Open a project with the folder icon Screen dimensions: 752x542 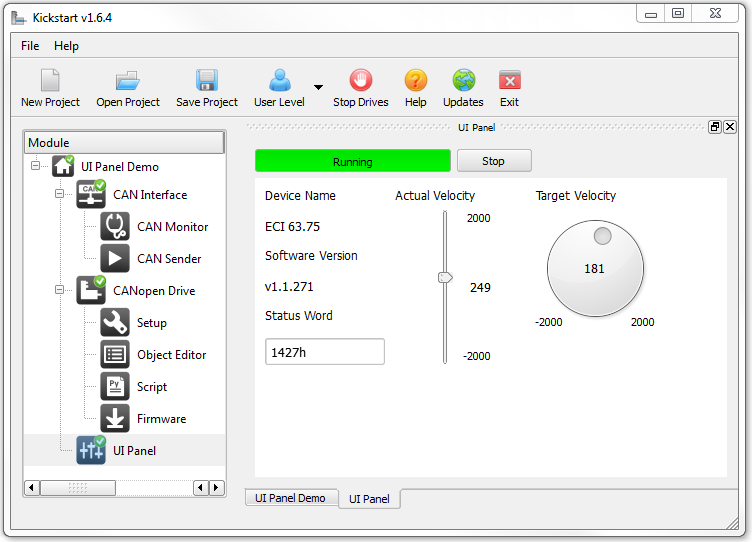128,80
